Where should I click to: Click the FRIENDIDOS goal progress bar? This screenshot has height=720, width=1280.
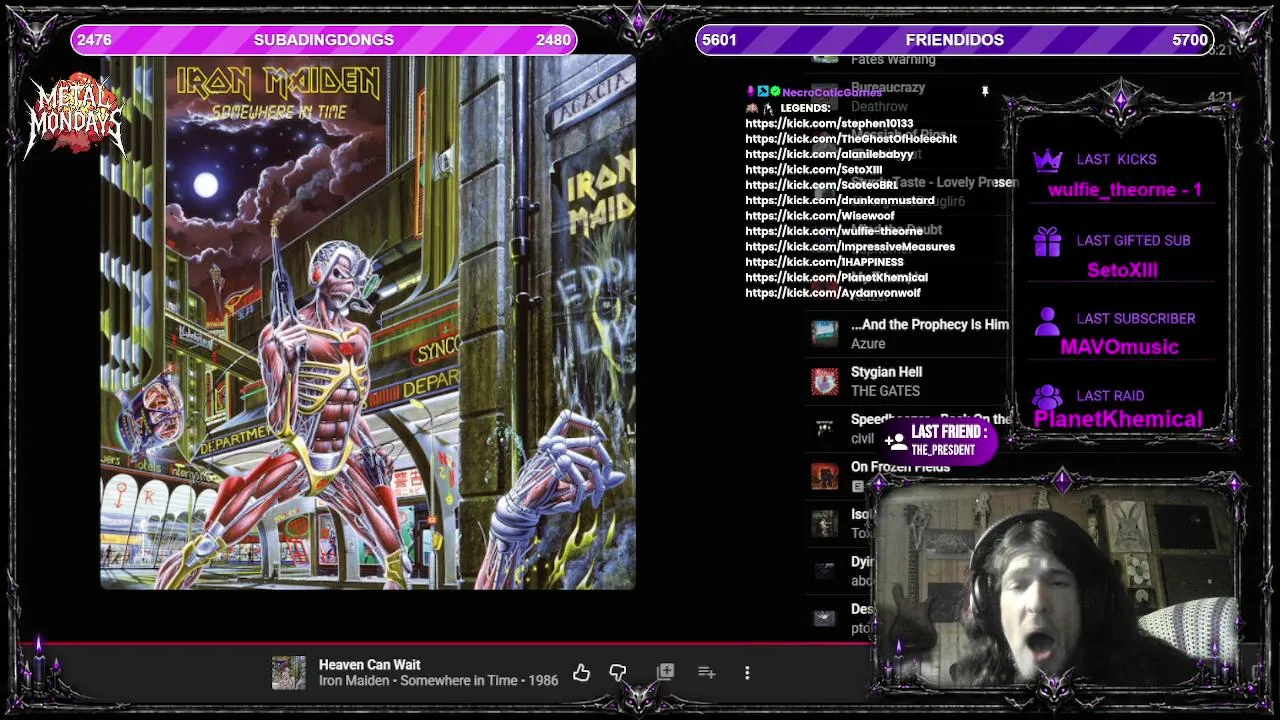tap(955, 40)
